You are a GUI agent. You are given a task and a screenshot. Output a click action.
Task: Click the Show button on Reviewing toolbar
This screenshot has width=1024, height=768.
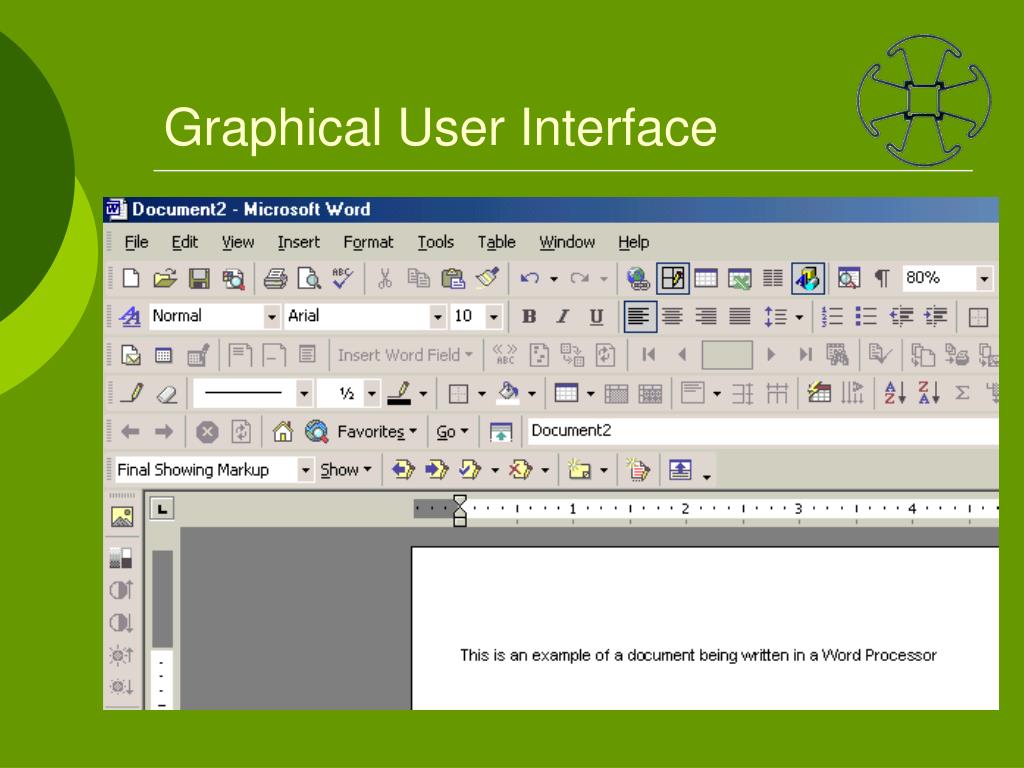click(x=345, y=470)
